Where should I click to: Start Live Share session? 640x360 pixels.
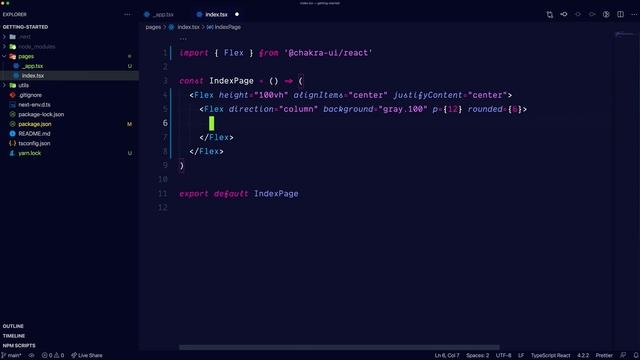click(x=87, y=355)
